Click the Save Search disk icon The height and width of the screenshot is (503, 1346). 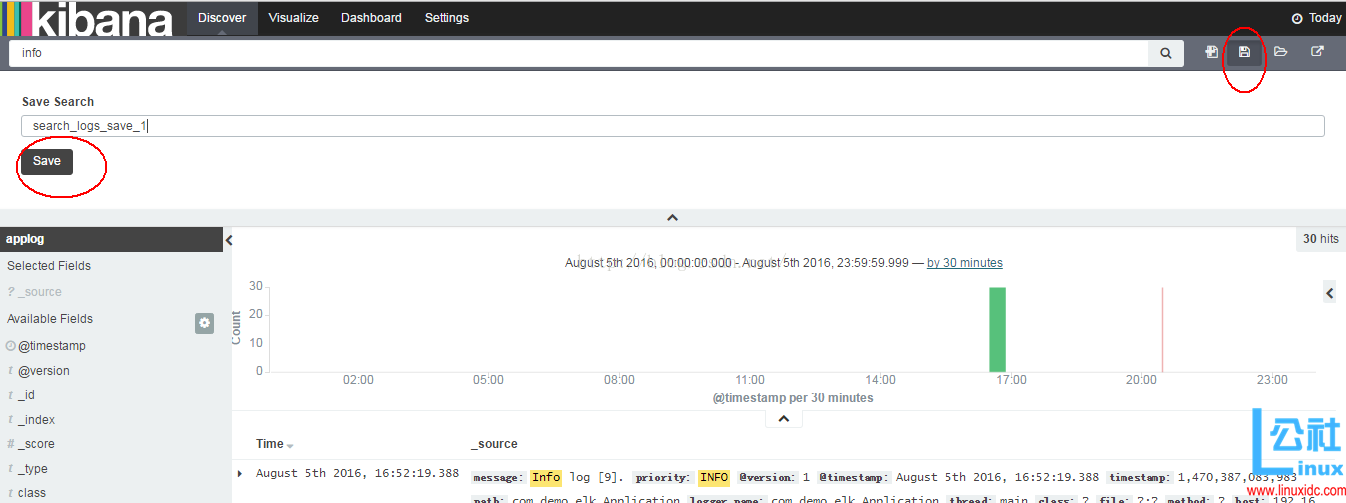tap(1244, 52)
